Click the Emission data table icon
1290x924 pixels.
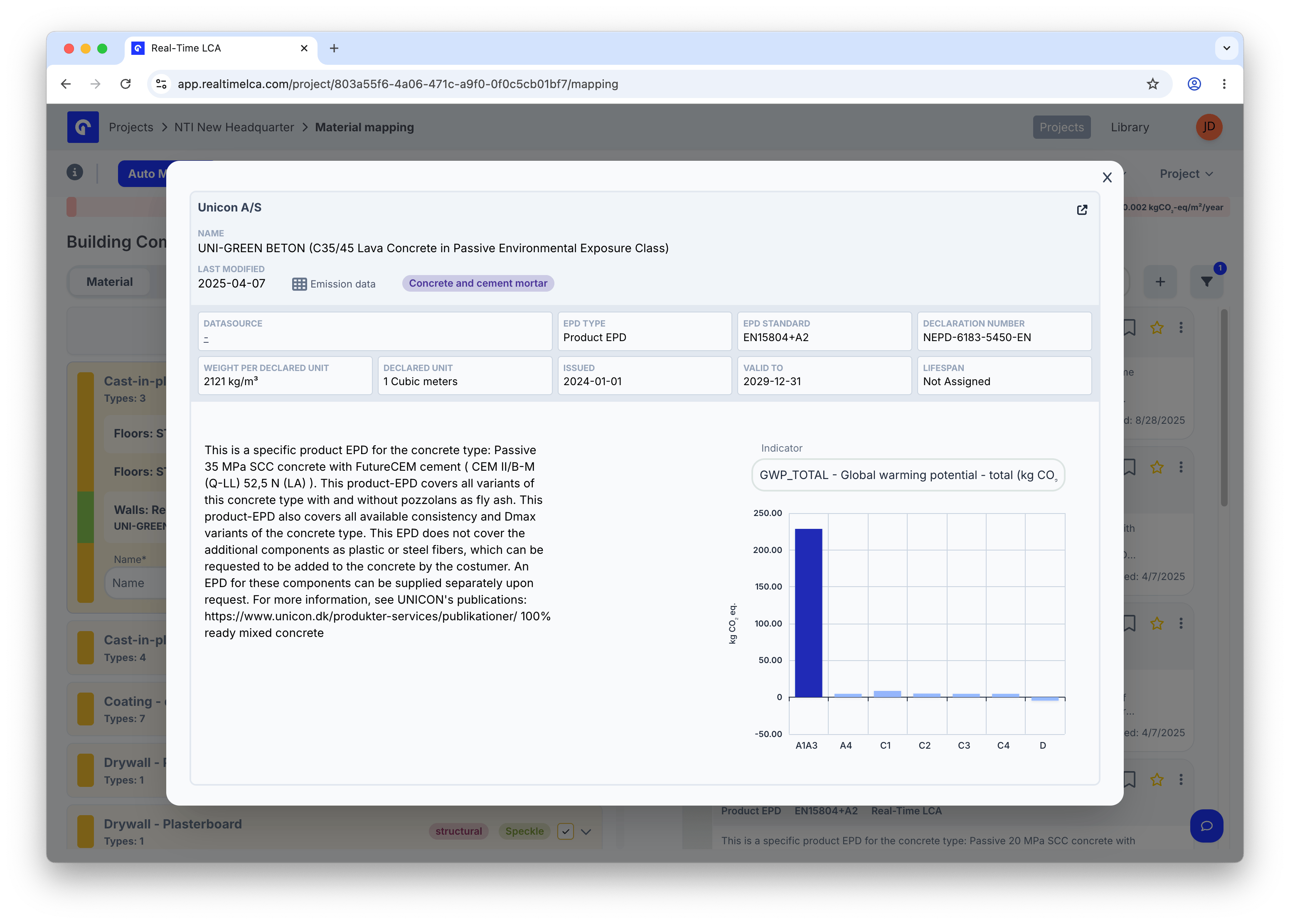point(299,284)
